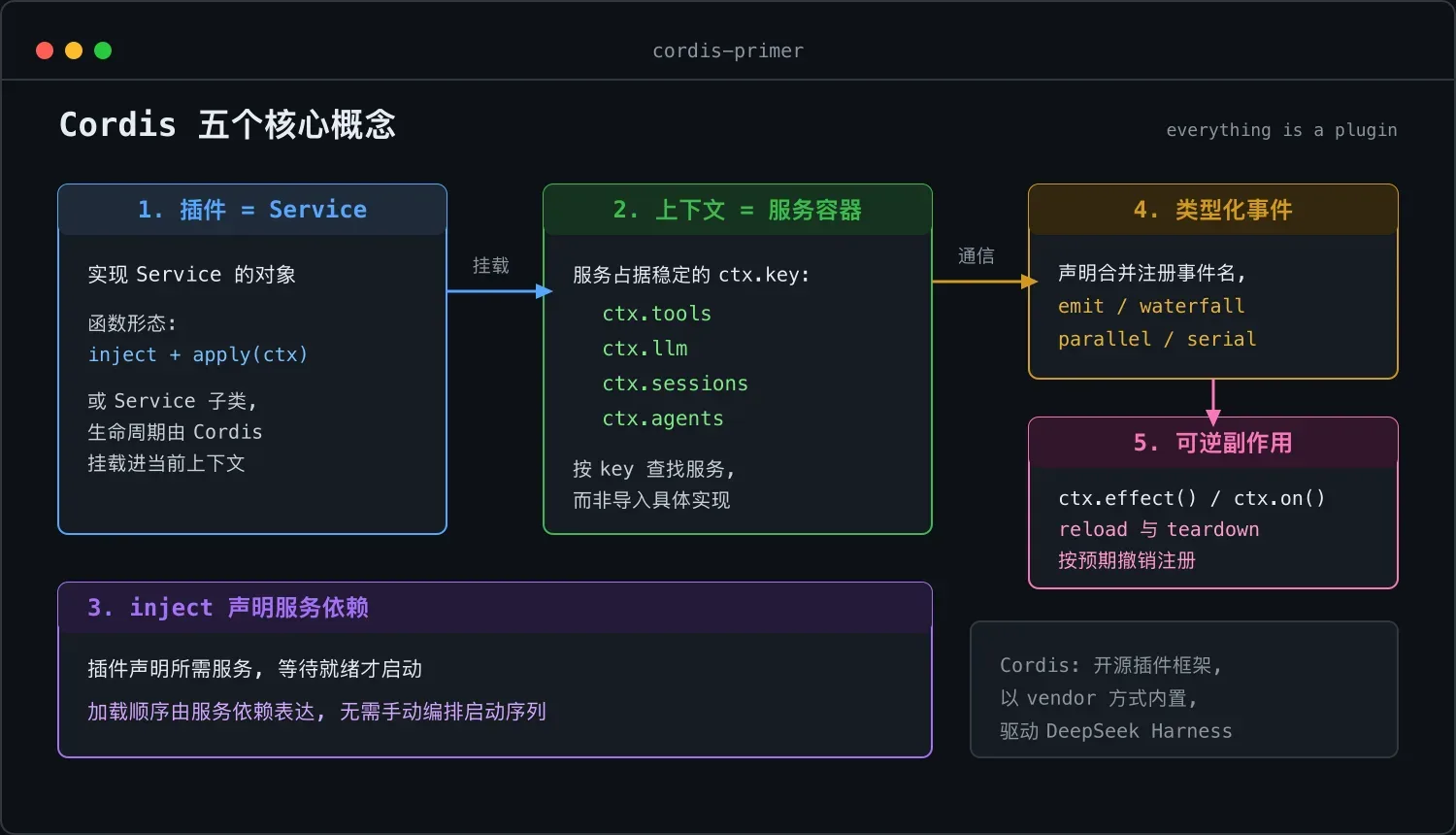Click the text '服务占据稳定的 ctx.key:'
1456x835 pixels.
click(x=691, y=275)
